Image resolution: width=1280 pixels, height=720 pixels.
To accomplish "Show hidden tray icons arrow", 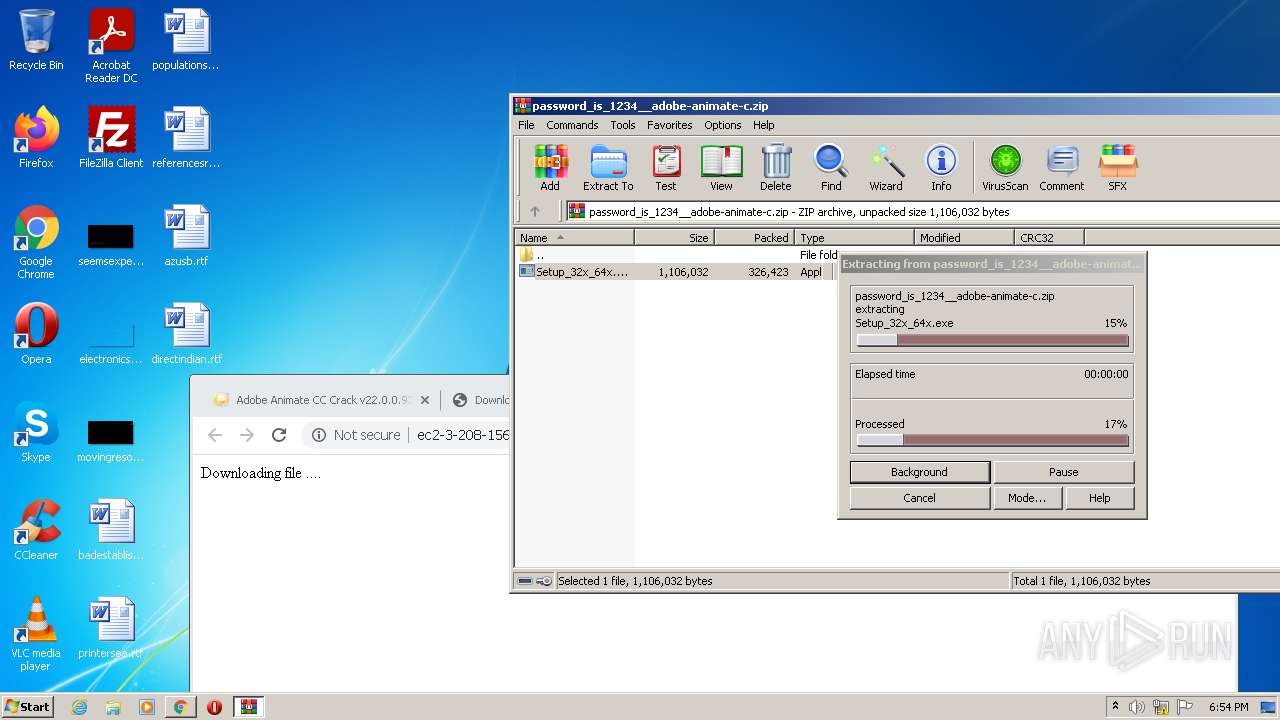I will pyautogui.click(x=1116, y=707).
